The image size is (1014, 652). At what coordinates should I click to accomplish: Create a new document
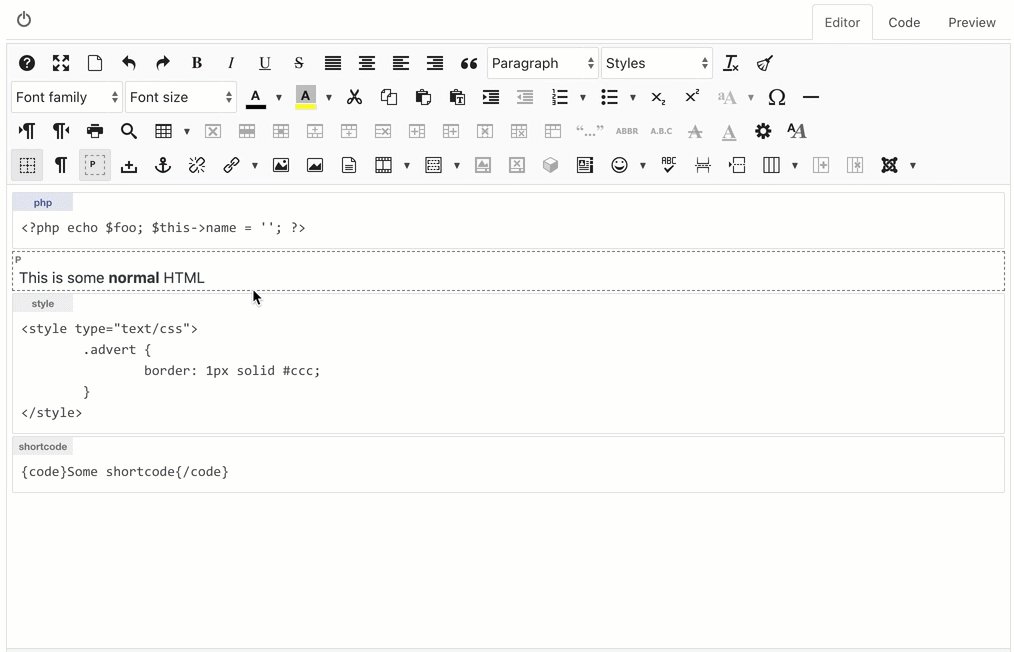tap(95, 63)
